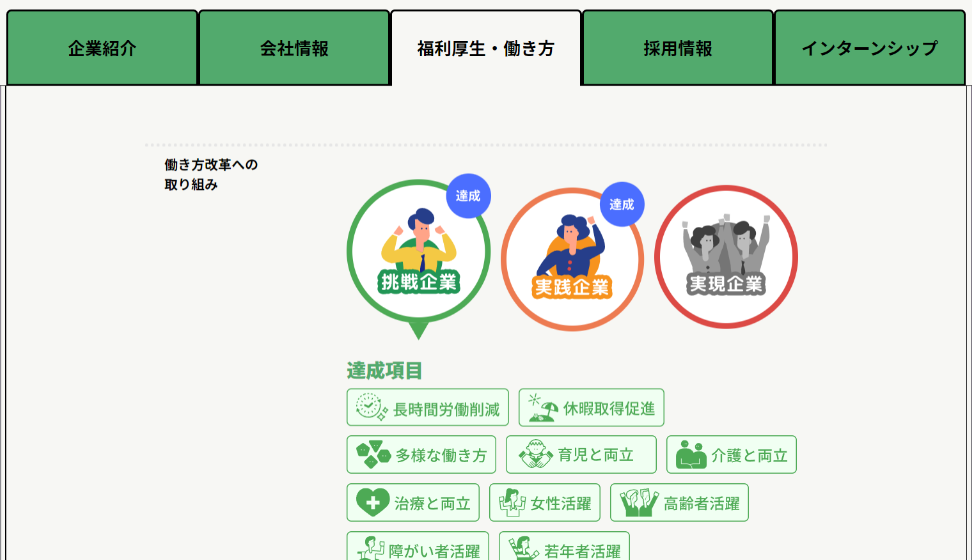Open the 企業紹介 tab

tap(102, 48)
